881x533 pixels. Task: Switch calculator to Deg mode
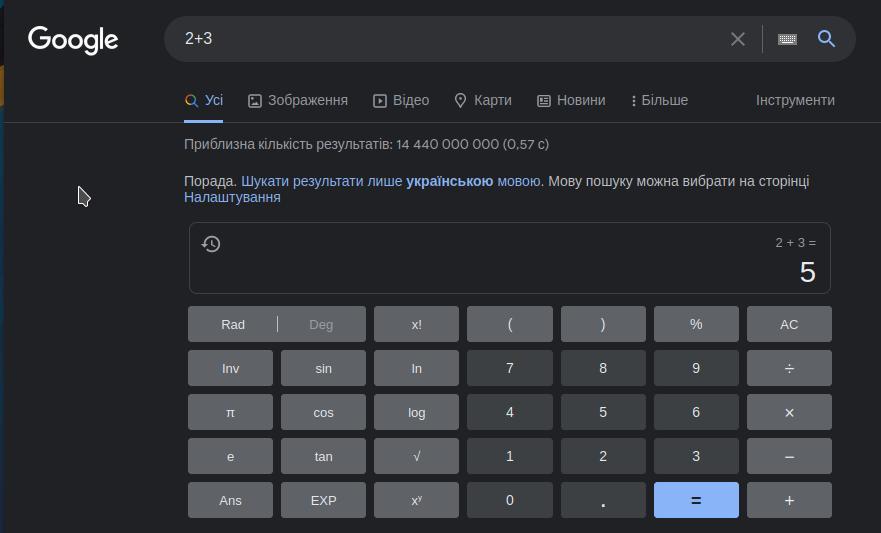pos(321,324)
